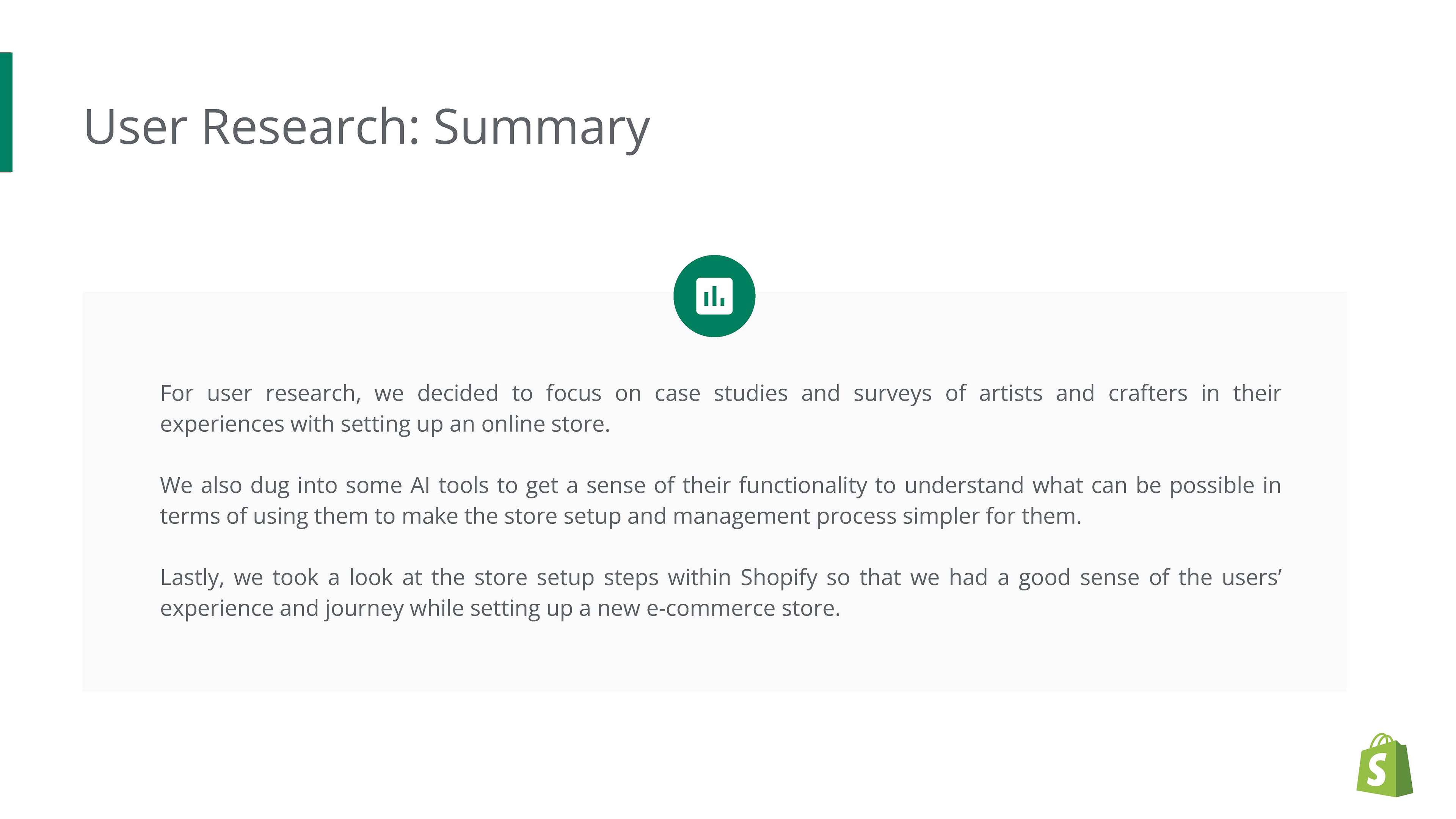Image resolution: width=1456 pixels, height=819 pixels.
Task: Click the word "management" in the second paragraph
Action: (741, 516)
